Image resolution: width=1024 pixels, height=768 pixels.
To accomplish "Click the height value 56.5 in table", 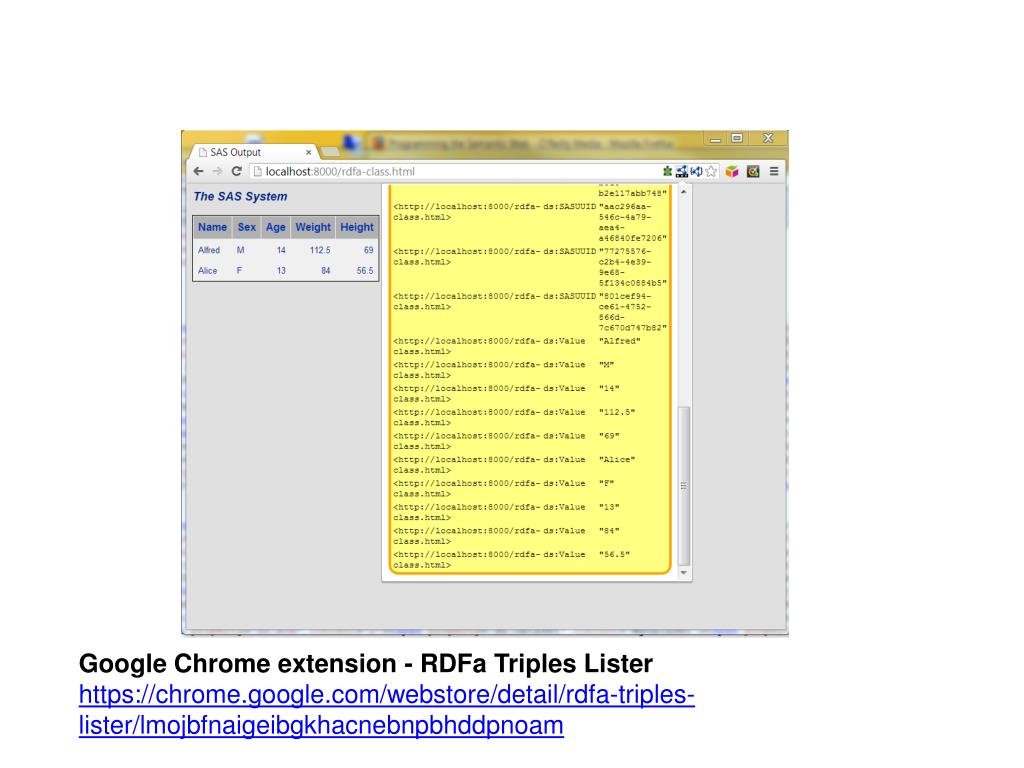I will 365,270.
